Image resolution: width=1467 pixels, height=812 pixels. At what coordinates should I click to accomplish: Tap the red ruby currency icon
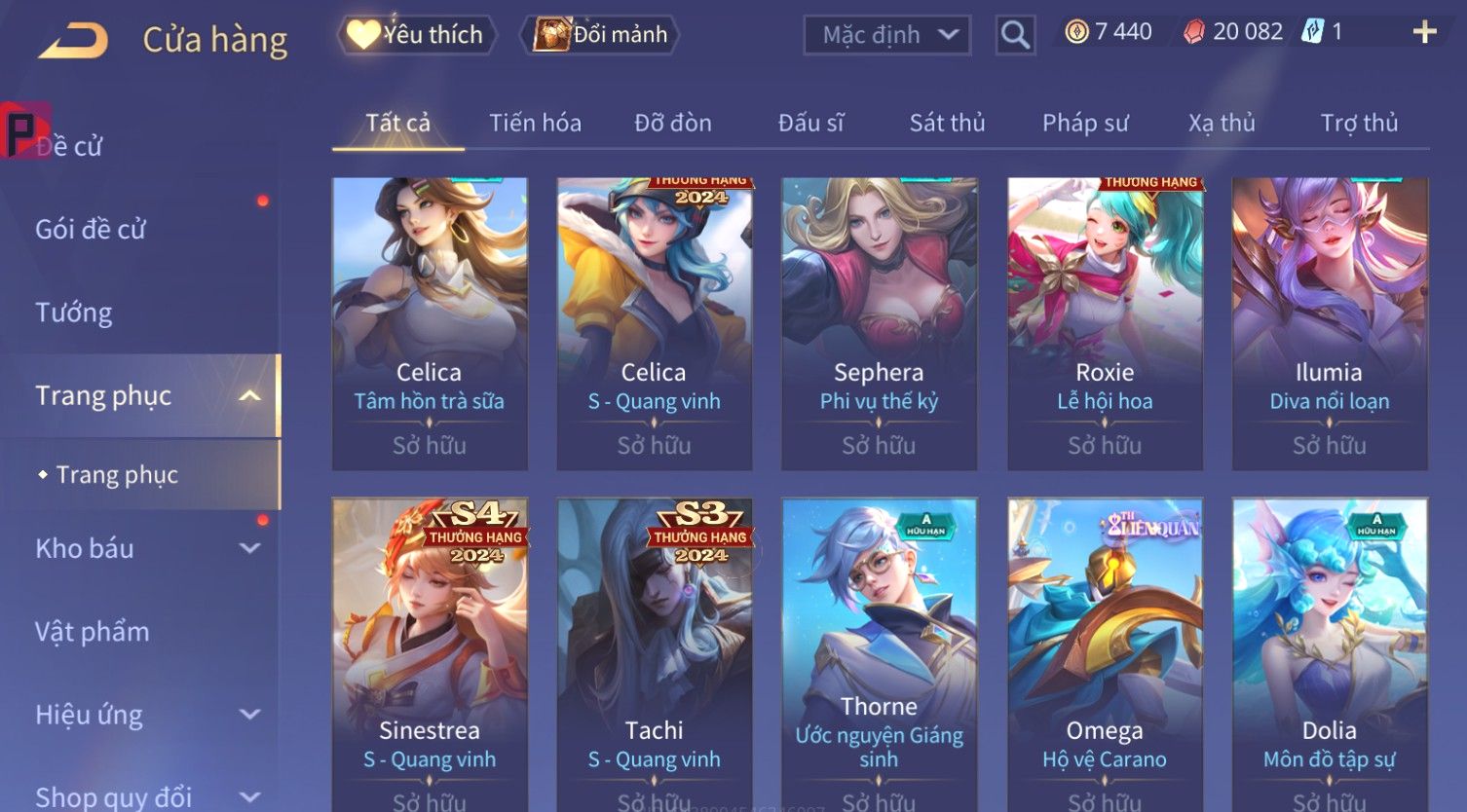point(1194,32)
